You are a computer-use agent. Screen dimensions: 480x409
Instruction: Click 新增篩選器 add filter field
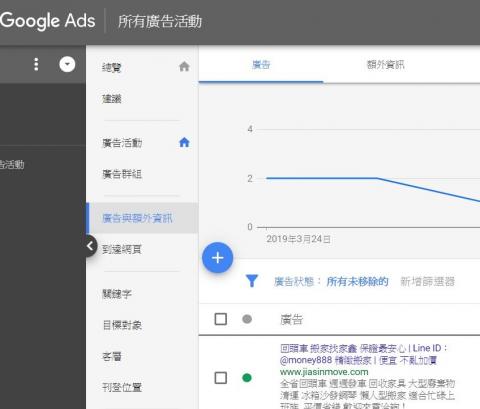(427, 282)
